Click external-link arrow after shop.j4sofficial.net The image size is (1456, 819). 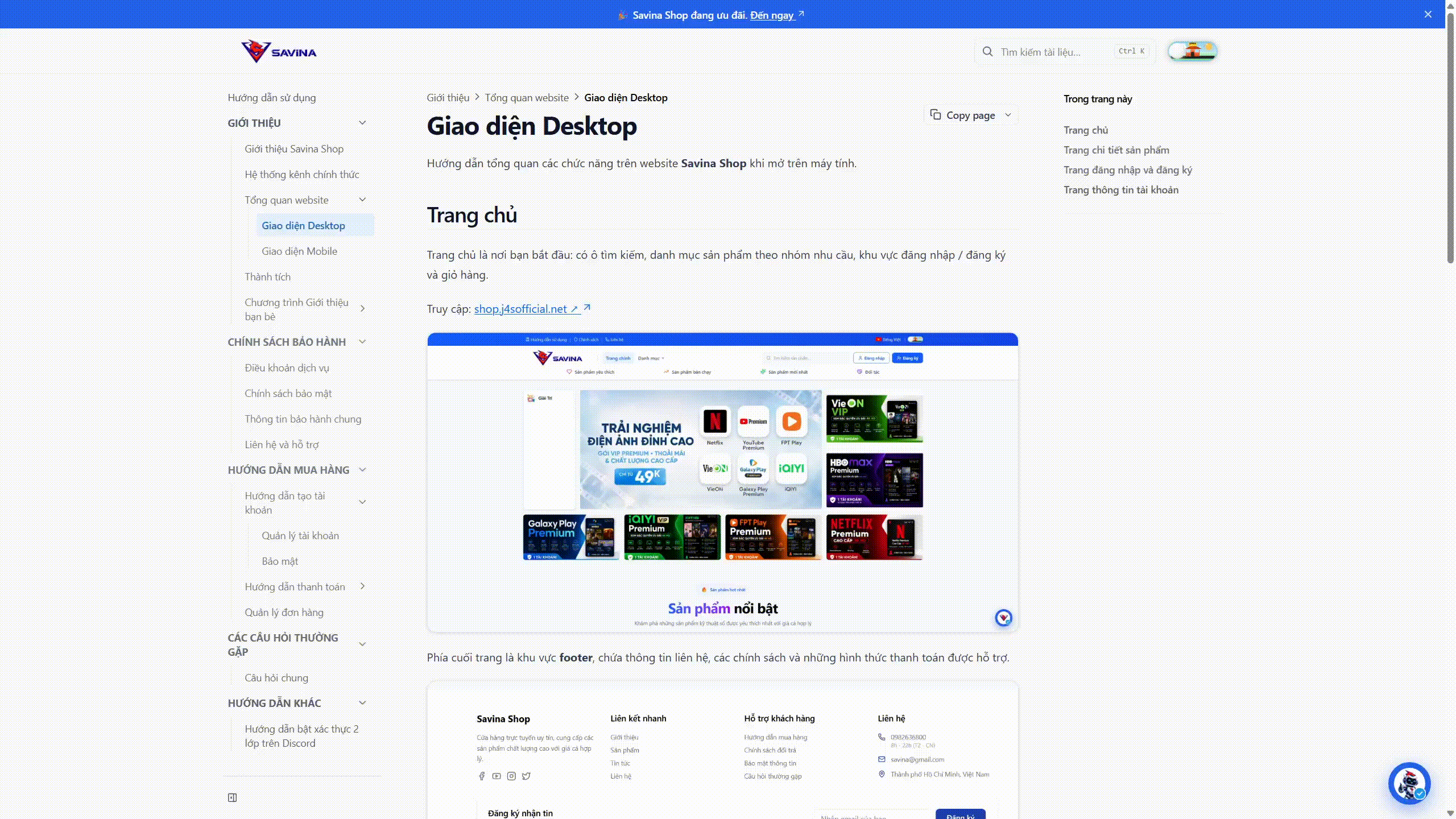[x=587, y=308]
